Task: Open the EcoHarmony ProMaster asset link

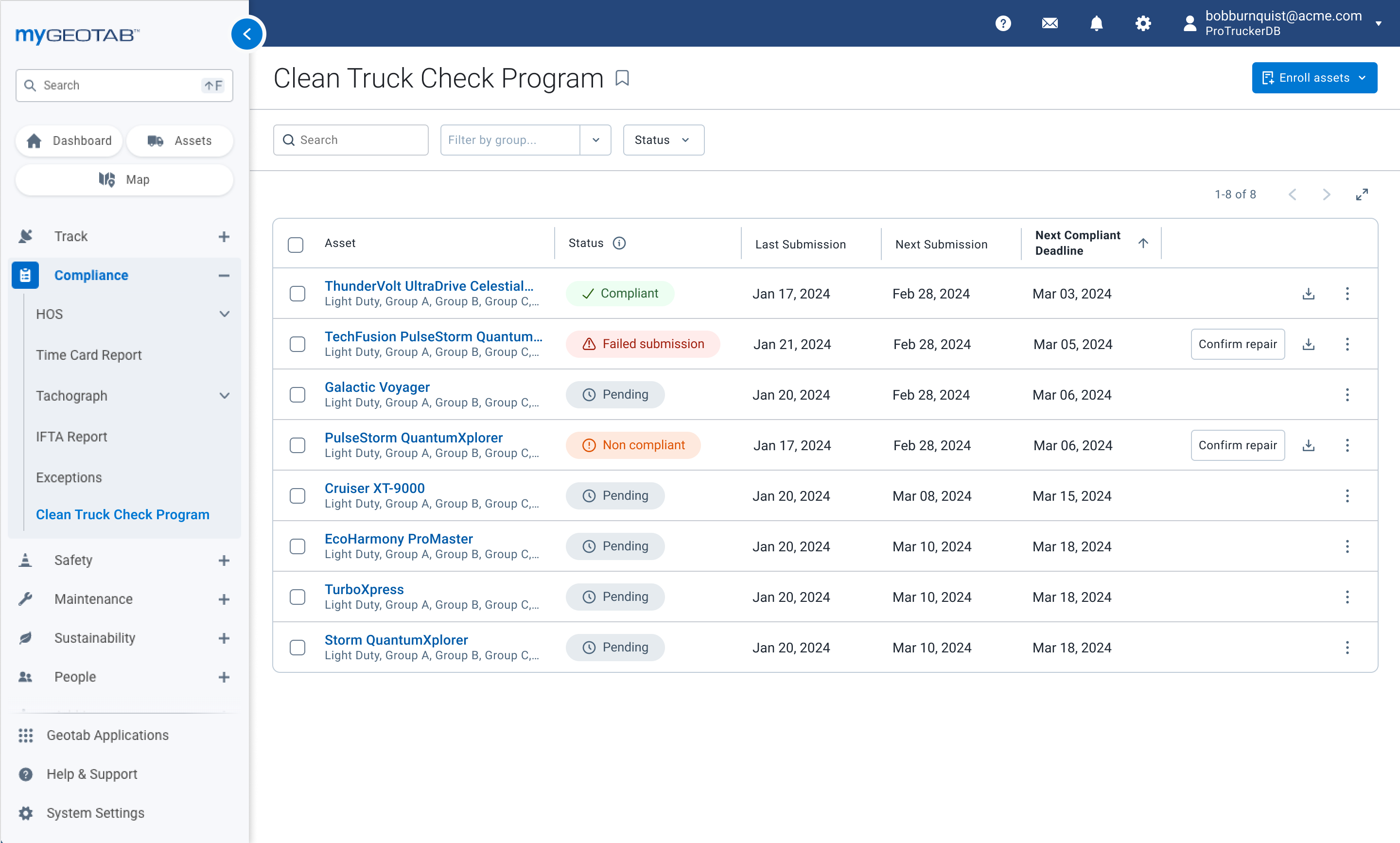Action: coord(398,539)
